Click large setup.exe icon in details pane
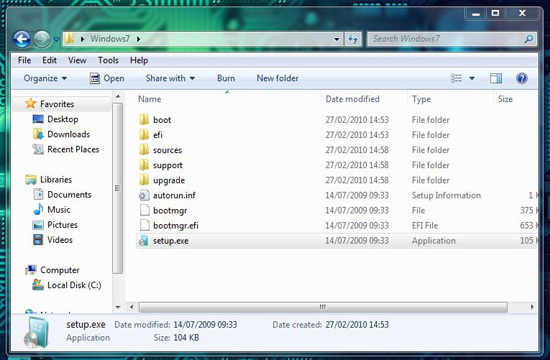The image size is (550, 360). (36, 332)
